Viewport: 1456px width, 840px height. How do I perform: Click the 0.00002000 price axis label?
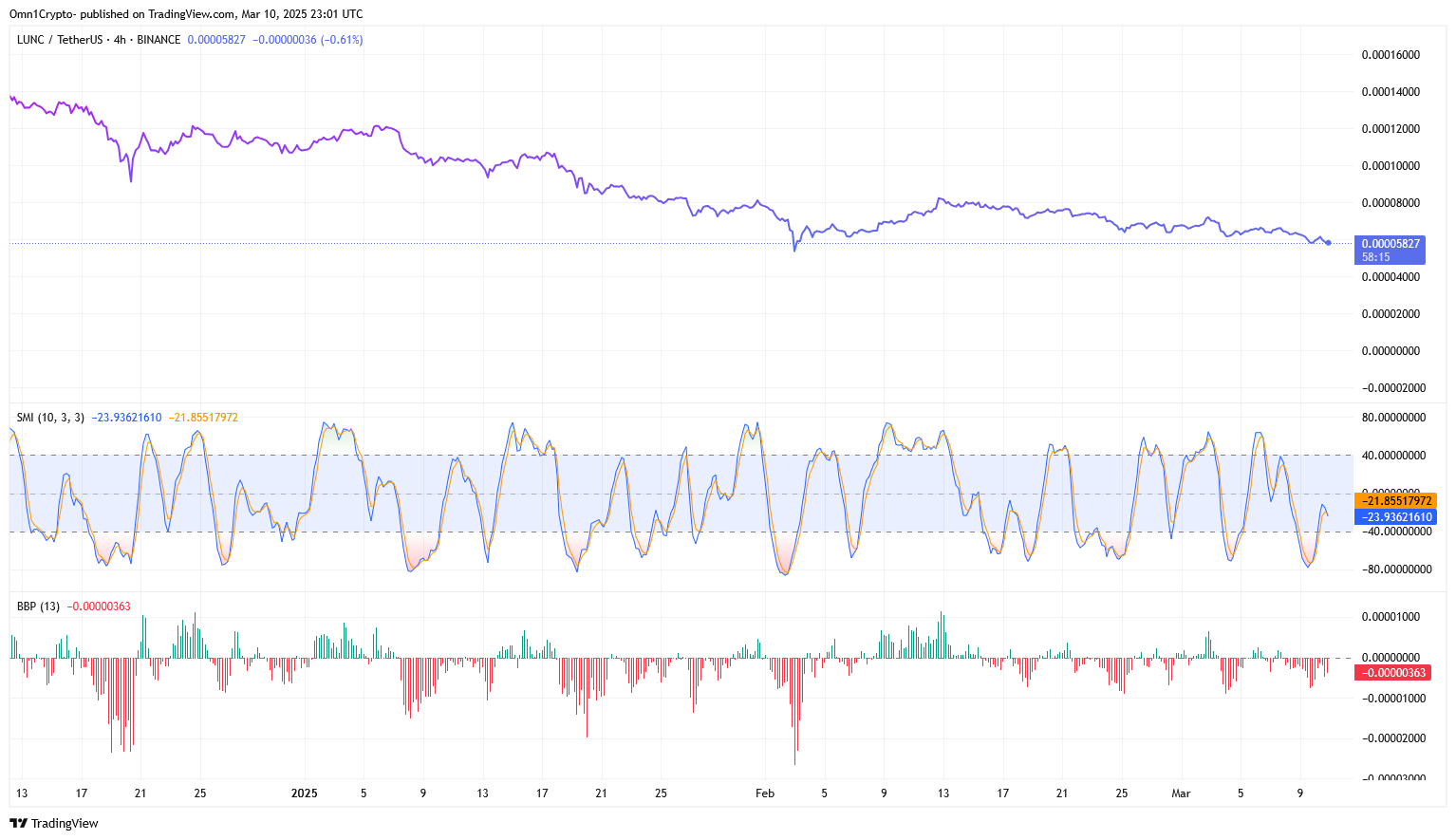pyautogui.click(x=1391, y=314)
